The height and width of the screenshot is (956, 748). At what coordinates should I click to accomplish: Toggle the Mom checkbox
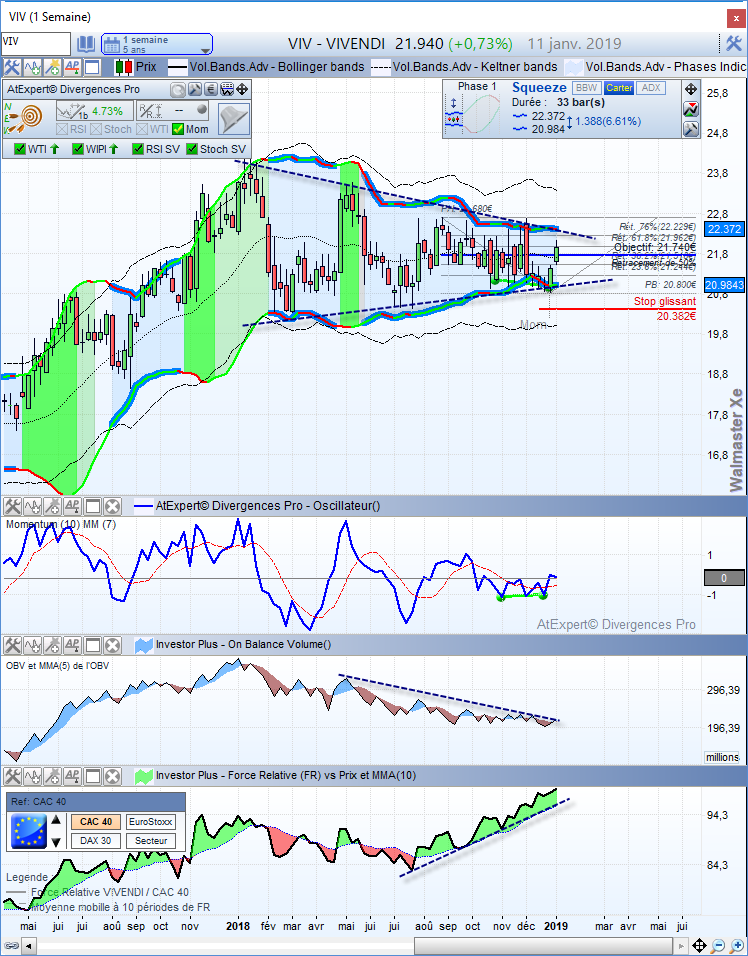(178, 129)
